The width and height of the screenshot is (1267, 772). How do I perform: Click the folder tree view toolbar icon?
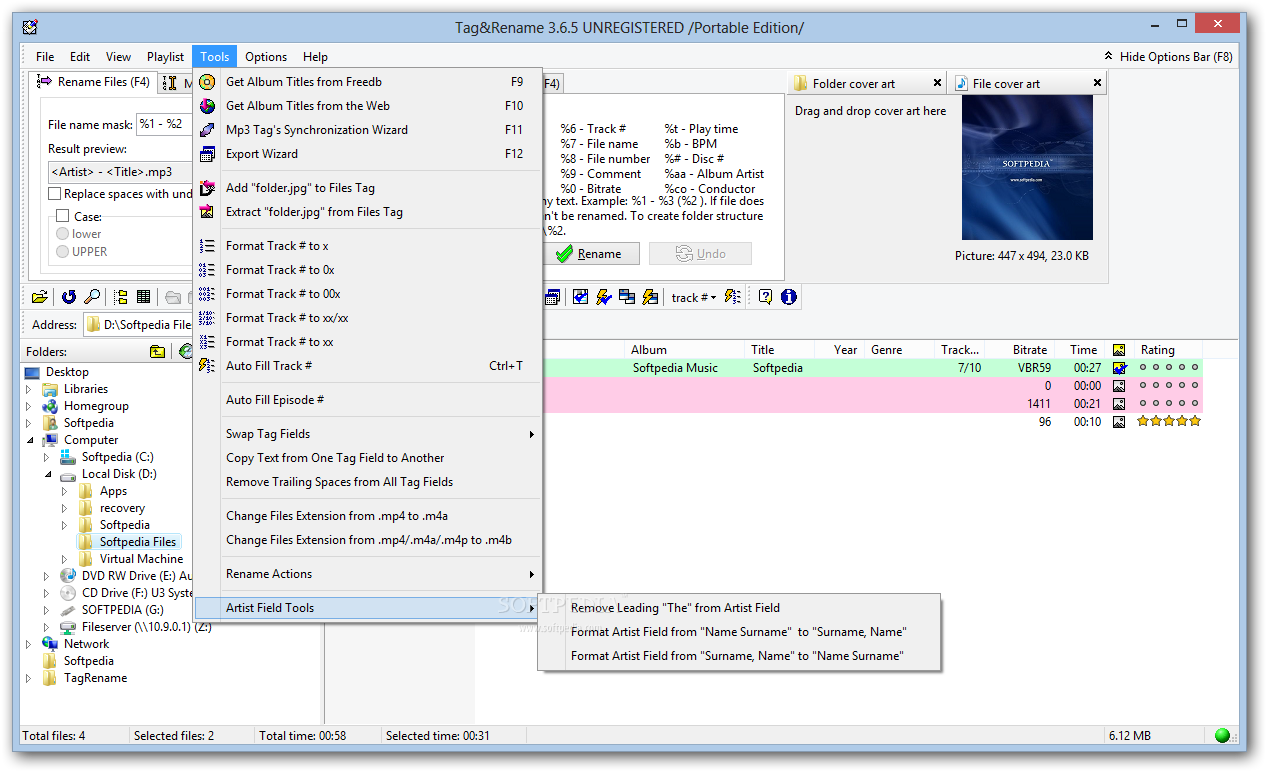[x=121, y=297]
